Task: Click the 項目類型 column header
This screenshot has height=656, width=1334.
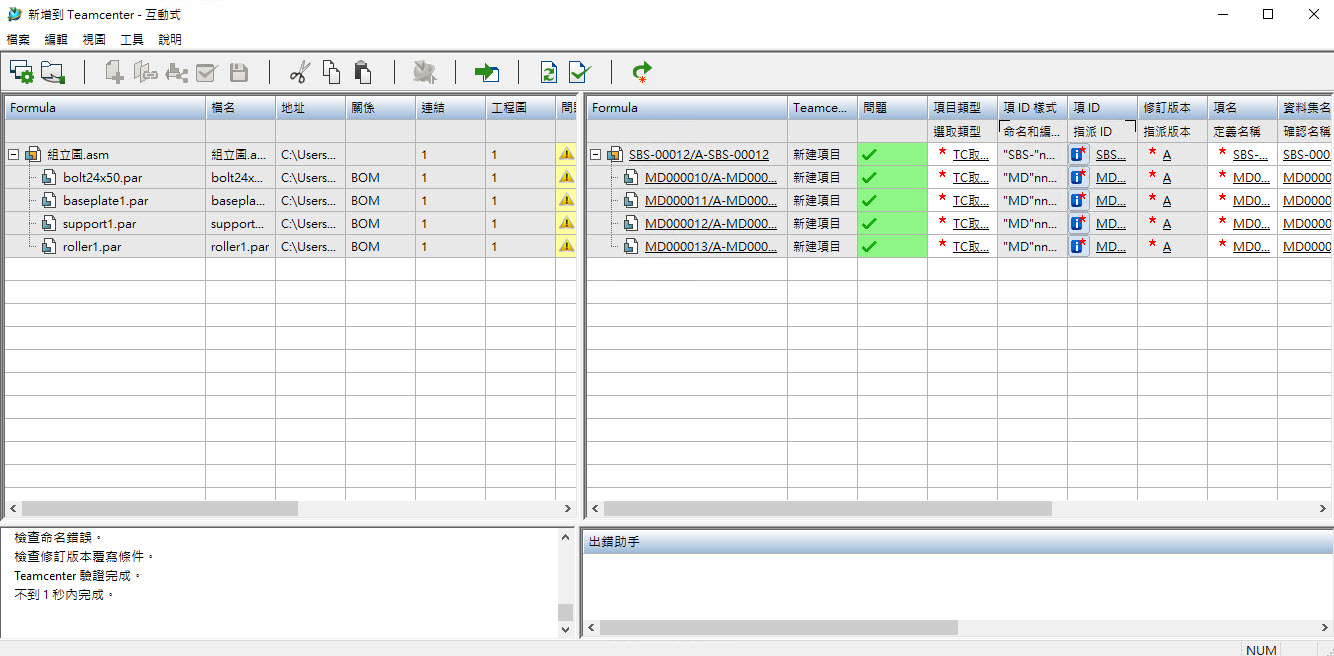Action: tap(962, 108)
